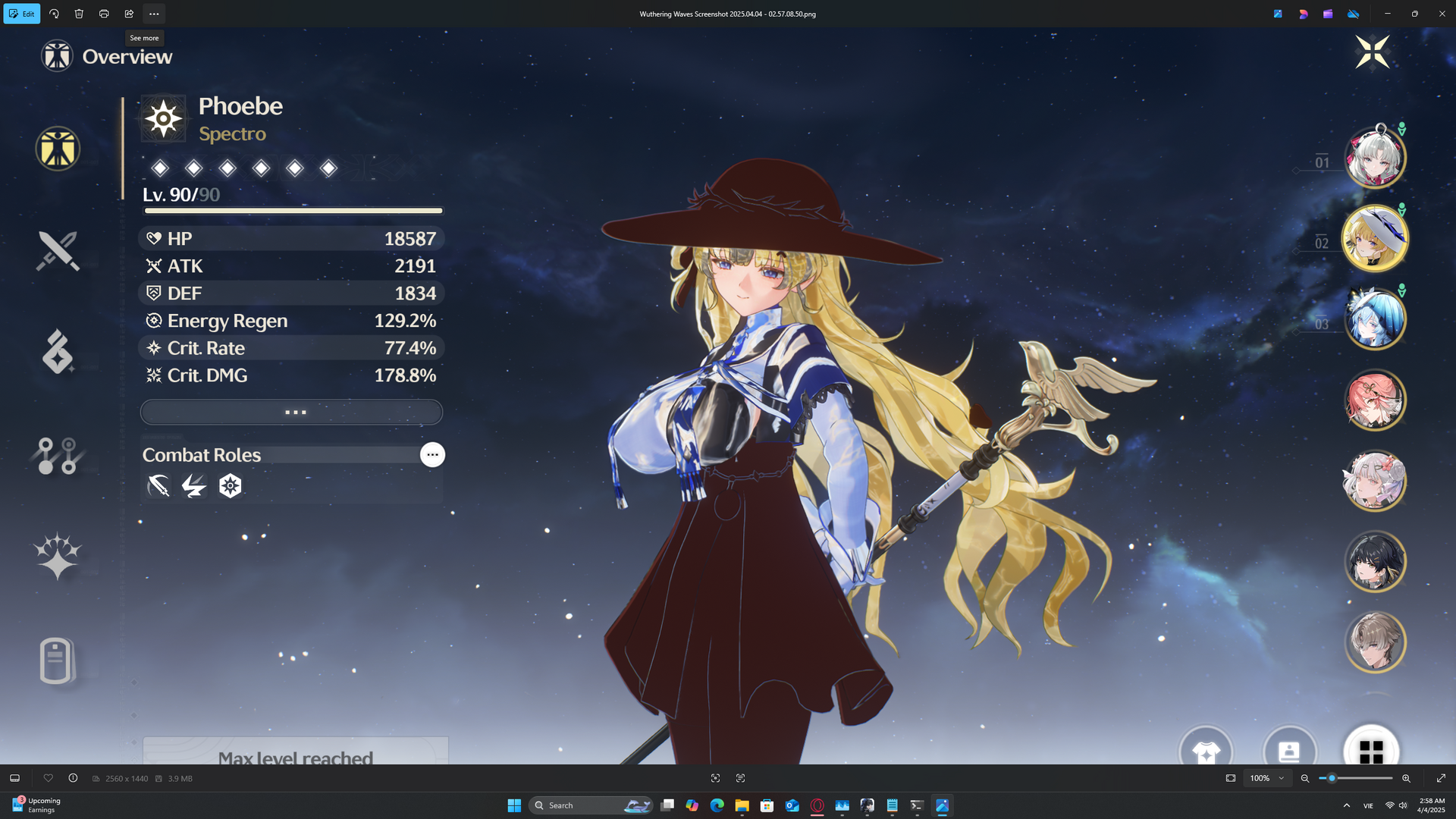Open the Opera browser taskbar icon
Viewport: 1456px width, 819px height.
pyautogui.click(x=817, y=805)
